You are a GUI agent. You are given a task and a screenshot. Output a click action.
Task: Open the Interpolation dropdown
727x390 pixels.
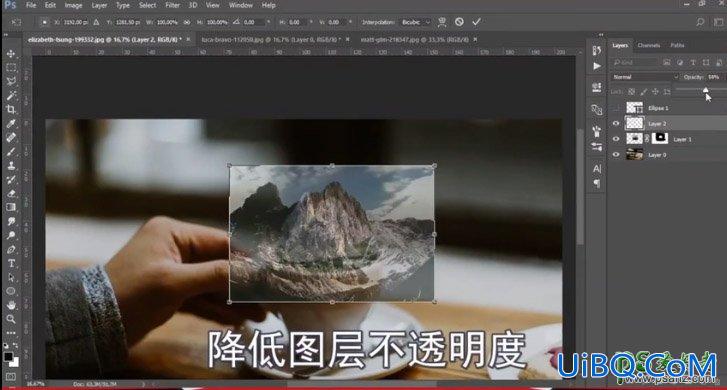click(x=415, y=22)
